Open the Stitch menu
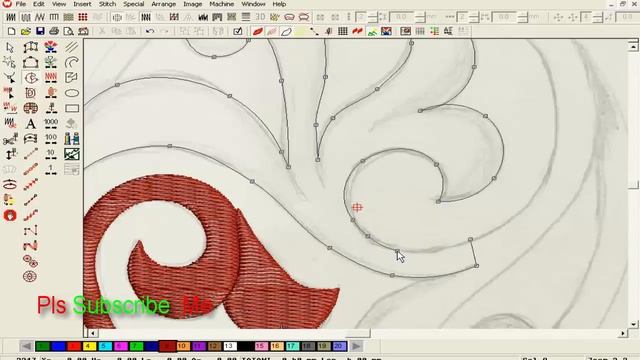 click(x=107, y=4)
